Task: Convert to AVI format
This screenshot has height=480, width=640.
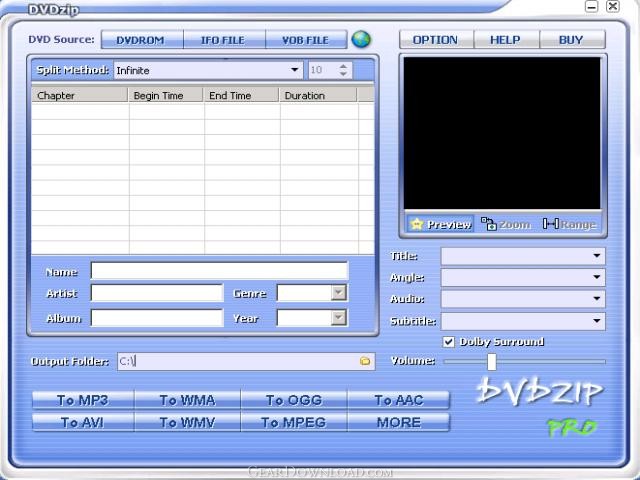Action: coord(83,422)
